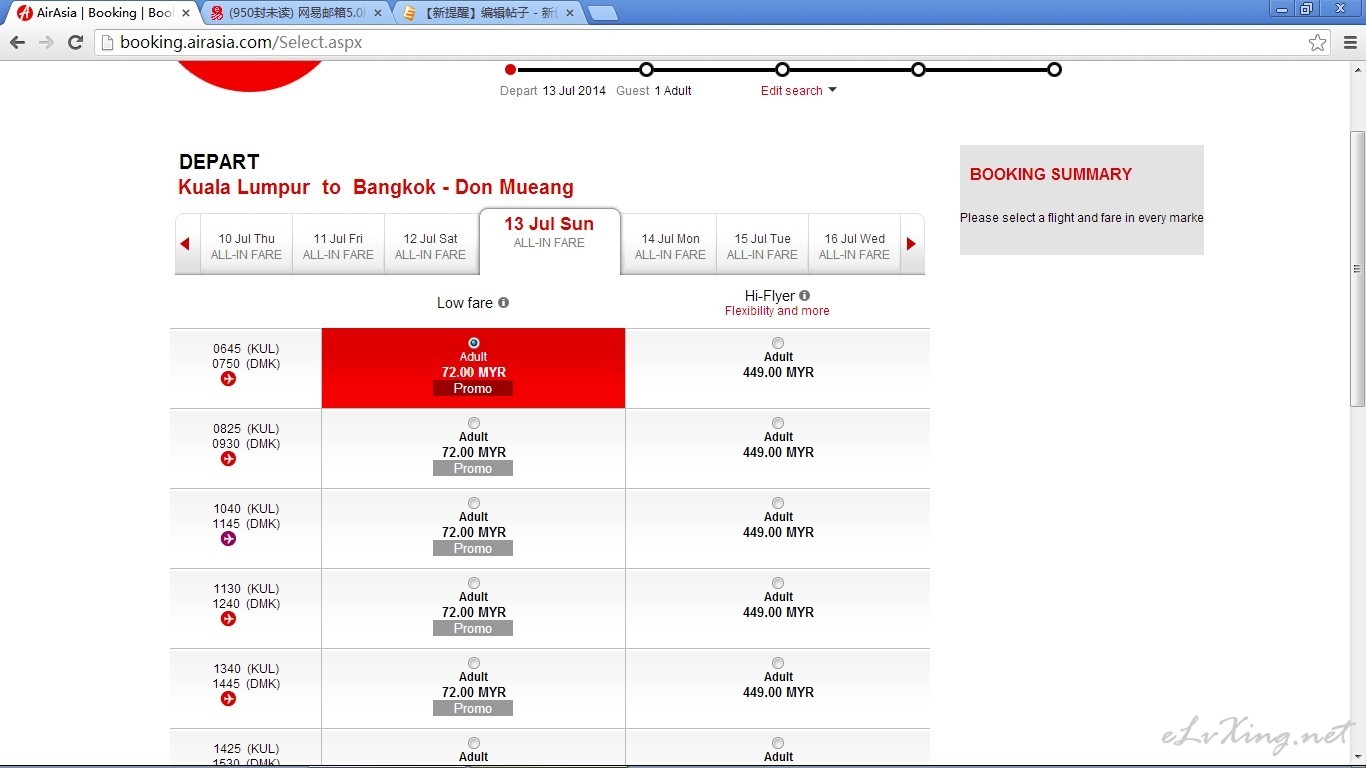Click the Flexibility and more text under Hi-Flyer
The width and height of the screenshot is (1366, 768).
point(777,311)
